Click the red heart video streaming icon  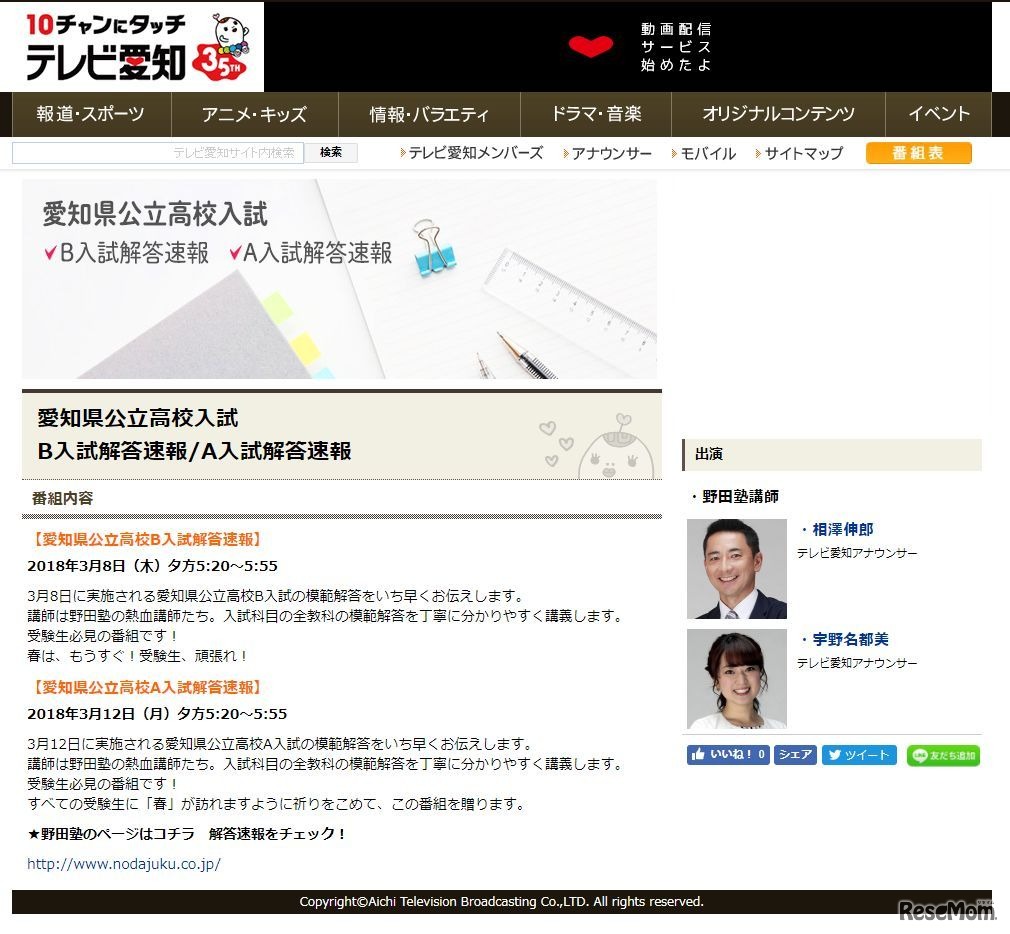tap(591, 46)
